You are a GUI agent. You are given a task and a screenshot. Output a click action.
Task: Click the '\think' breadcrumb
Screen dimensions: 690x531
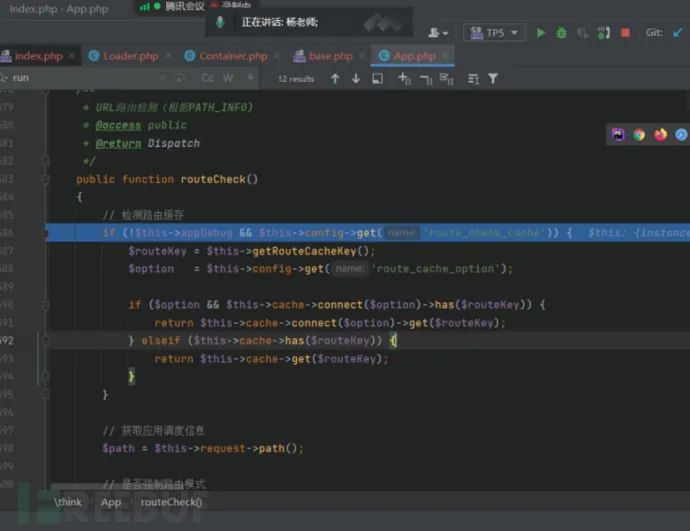[x=67, y=502]
